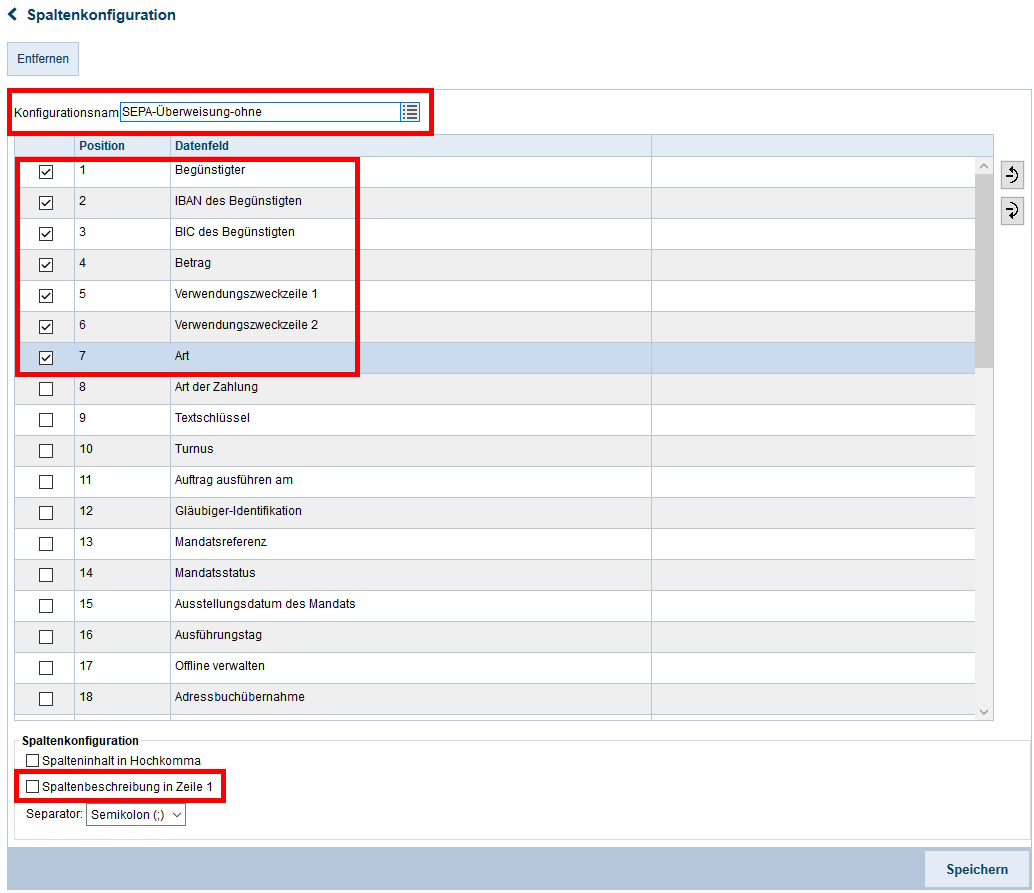Open configuration name list icon

point(410,112)
